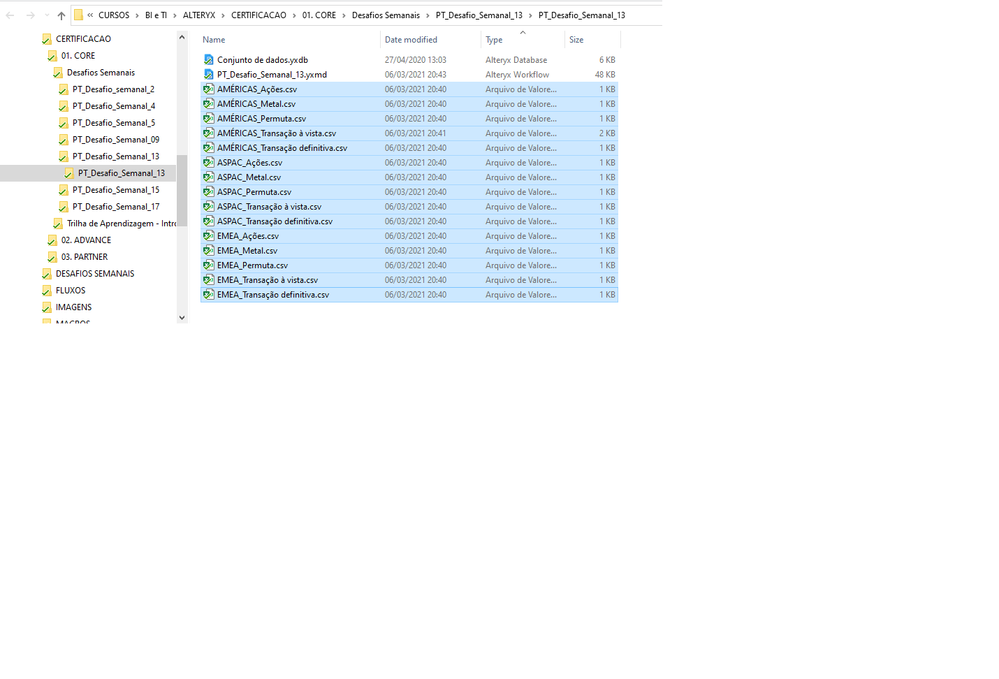Open Trilha de Aprendizagem folder in the tree

click(121, 224)
